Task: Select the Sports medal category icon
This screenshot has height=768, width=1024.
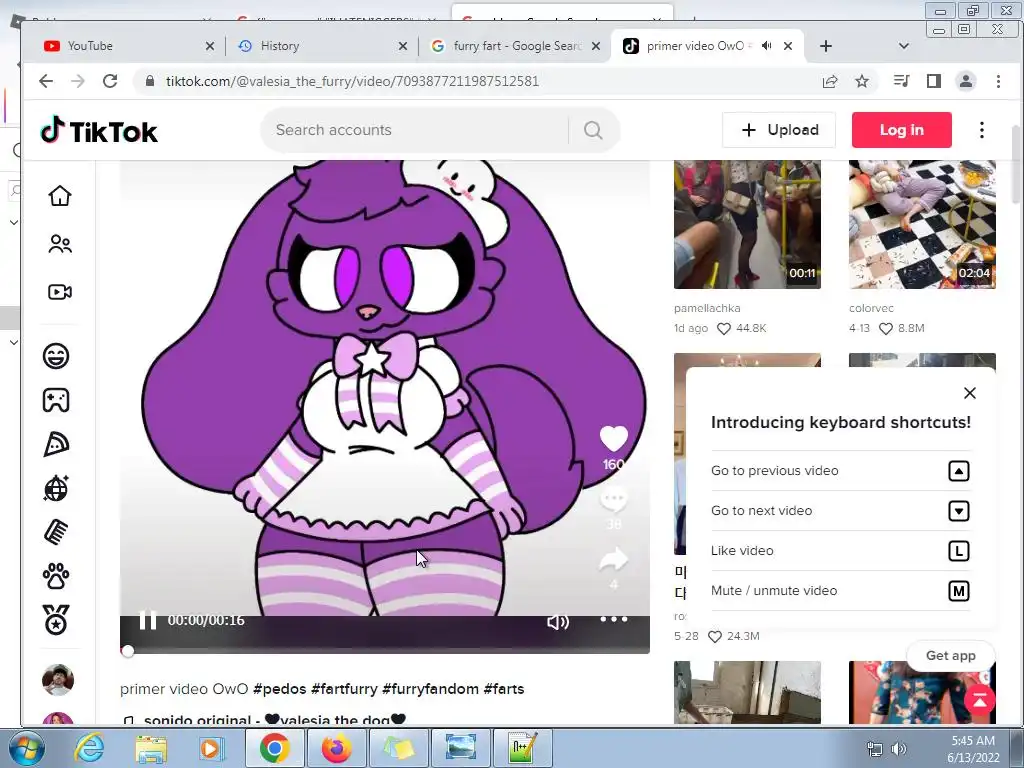Action: pyautogui.click(x=56, y=620)
